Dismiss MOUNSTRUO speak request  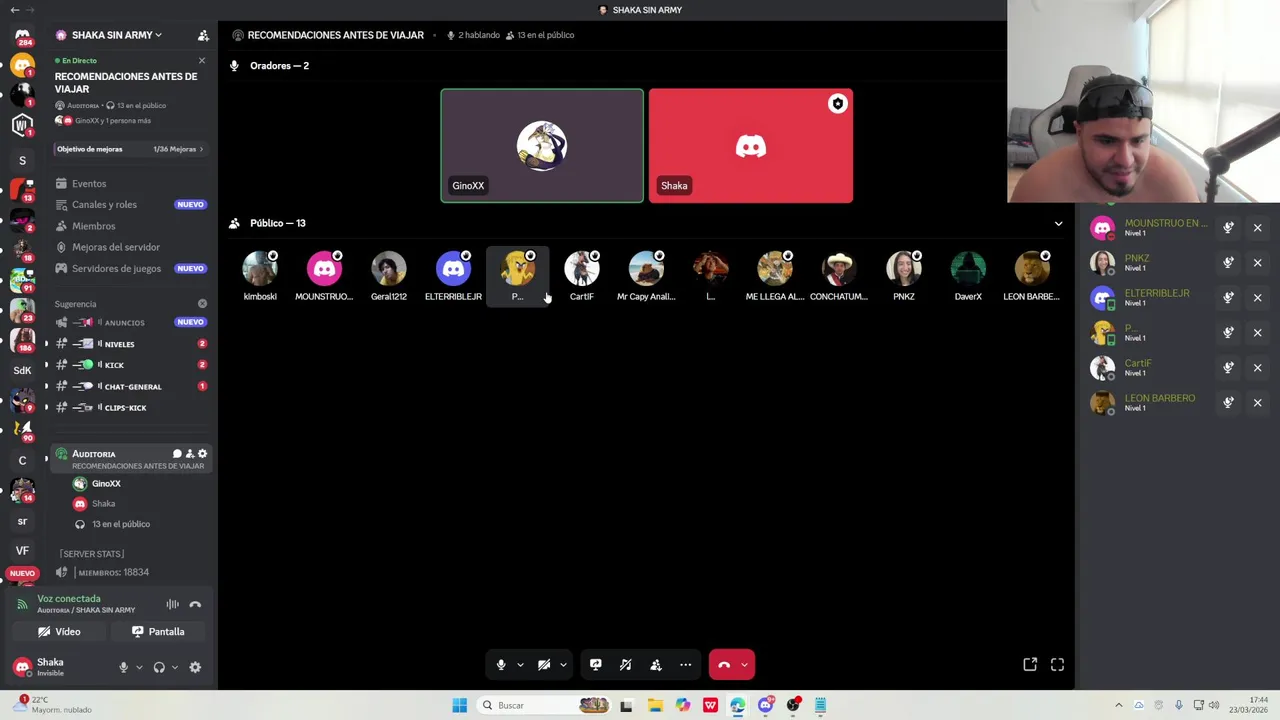click(x=1258, y=228)
